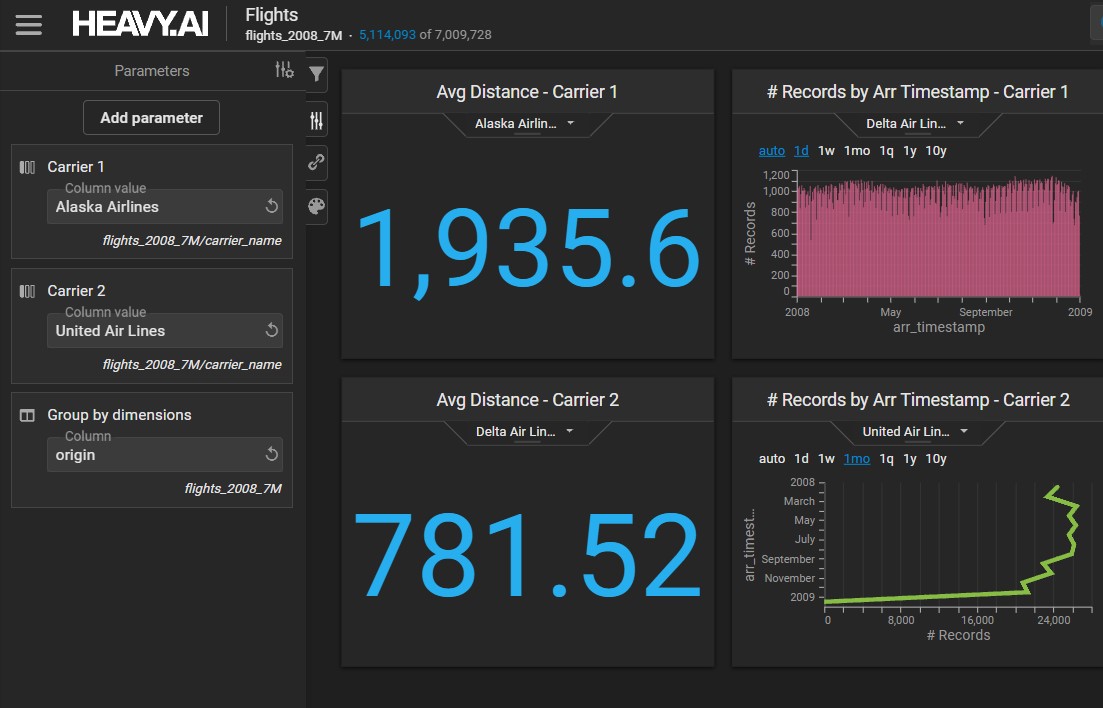This screenshot has height=708, width=1103.
Task: Toggle auto binning on Carrier 1 chart
Action: [x=772, y=151]
